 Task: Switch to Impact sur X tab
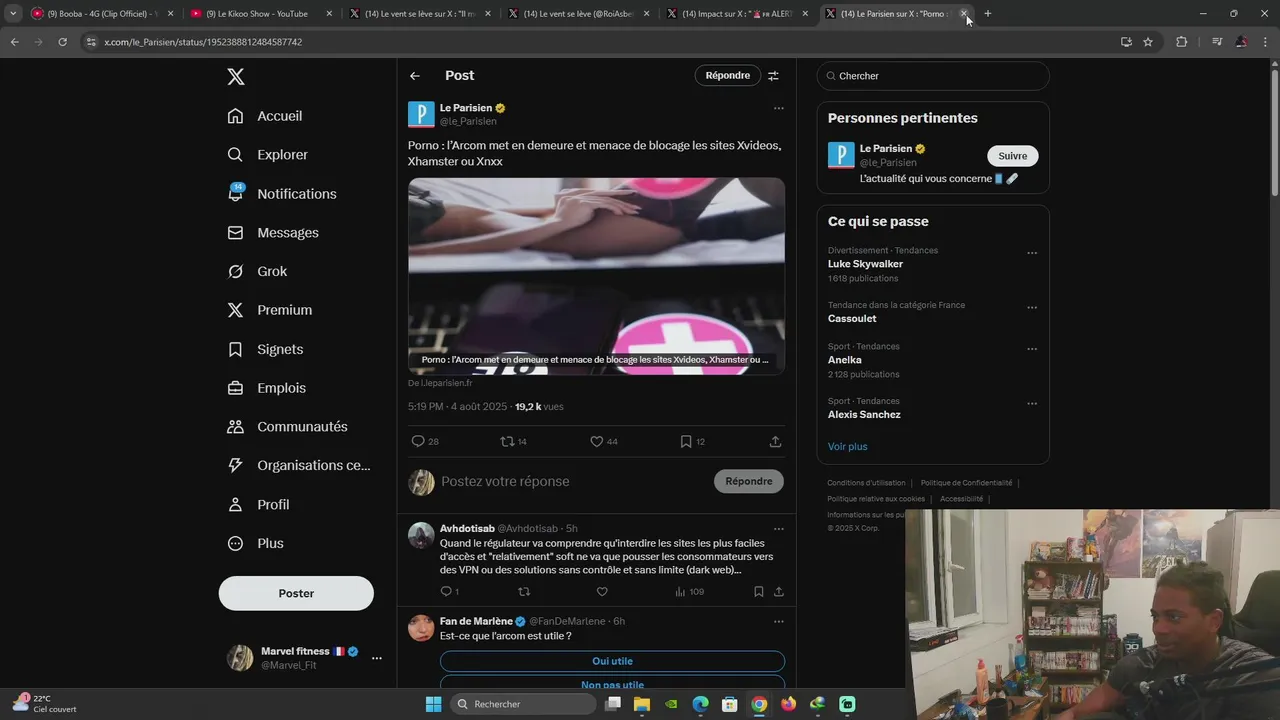tap(735, 14)
